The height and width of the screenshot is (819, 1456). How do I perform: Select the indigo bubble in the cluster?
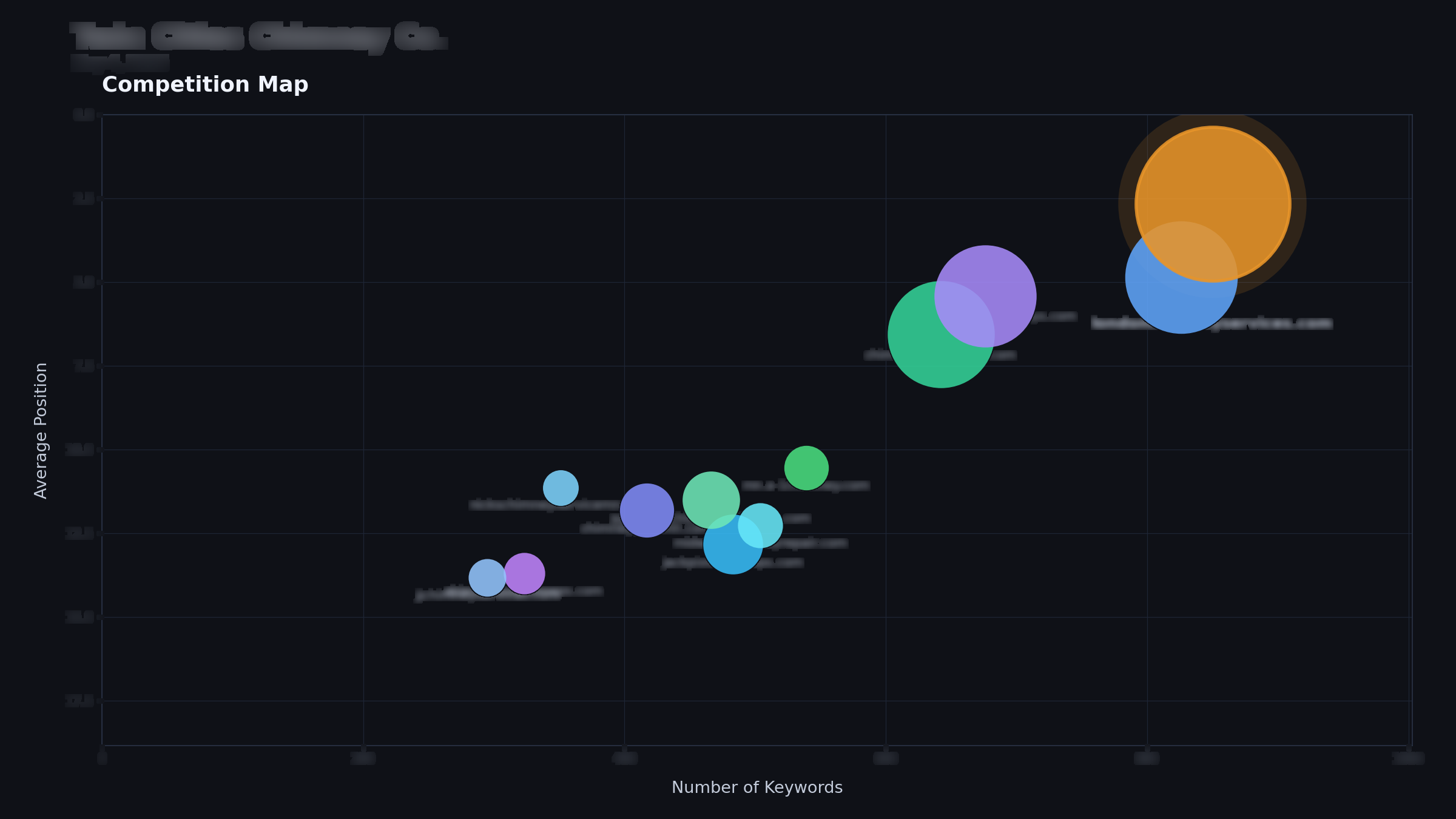[647, 510]
